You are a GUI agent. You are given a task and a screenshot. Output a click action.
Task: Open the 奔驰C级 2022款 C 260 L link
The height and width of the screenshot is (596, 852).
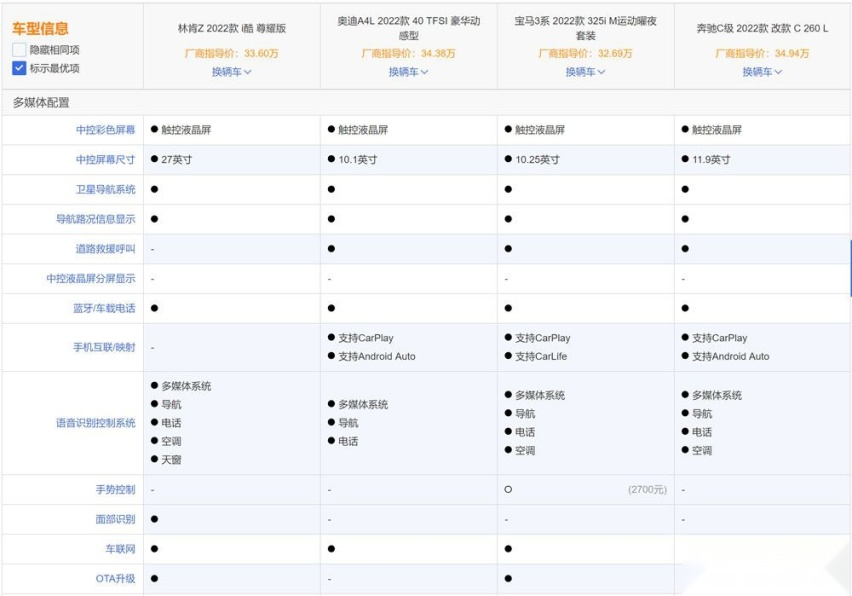coord(762,28)
